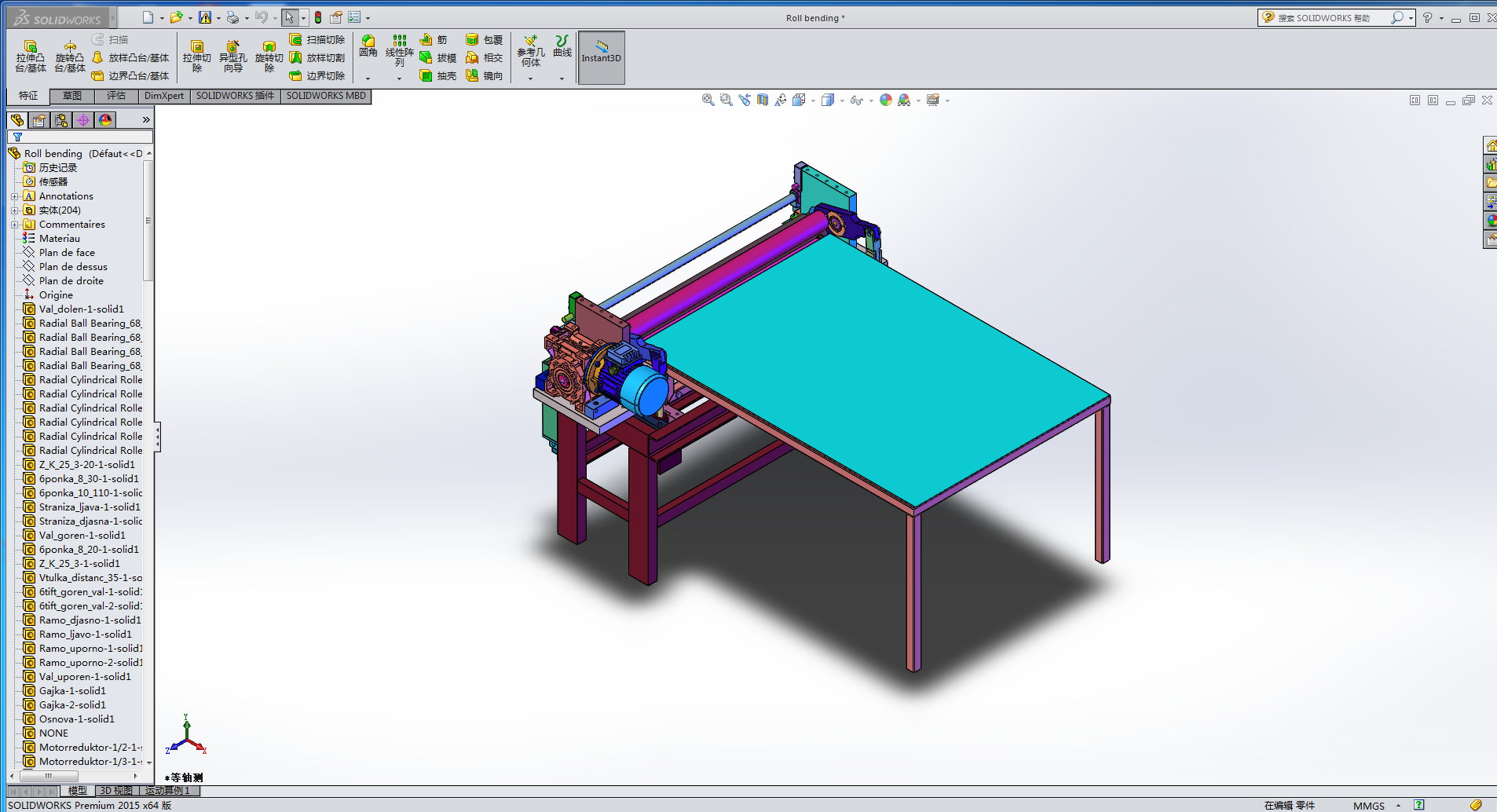Image resolution: width=1497 pixels, height=812 pixels.
Task: Click the 扫描切除 swept cut tool
Action: pos(317,39)
